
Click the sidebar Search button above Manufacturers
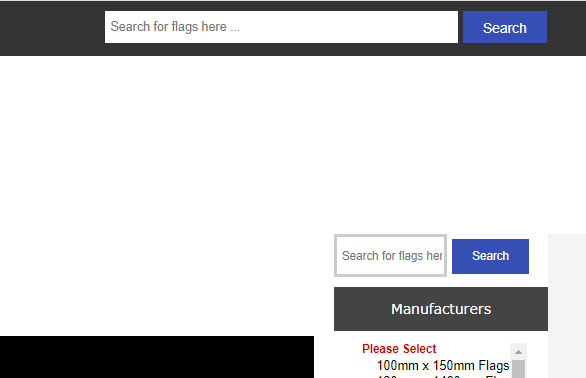coord(490,256)
